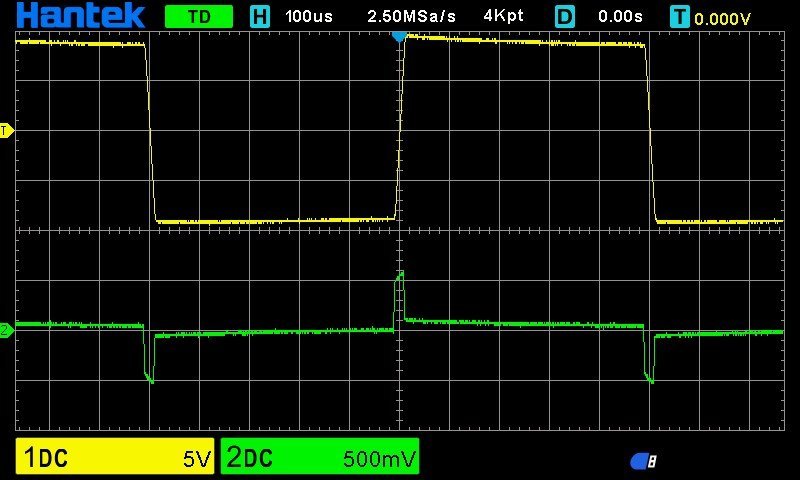Toggle channel 1 via the yellow 1DC label
The height and width of the screenshot is (480, 800).
click(46, 459)
